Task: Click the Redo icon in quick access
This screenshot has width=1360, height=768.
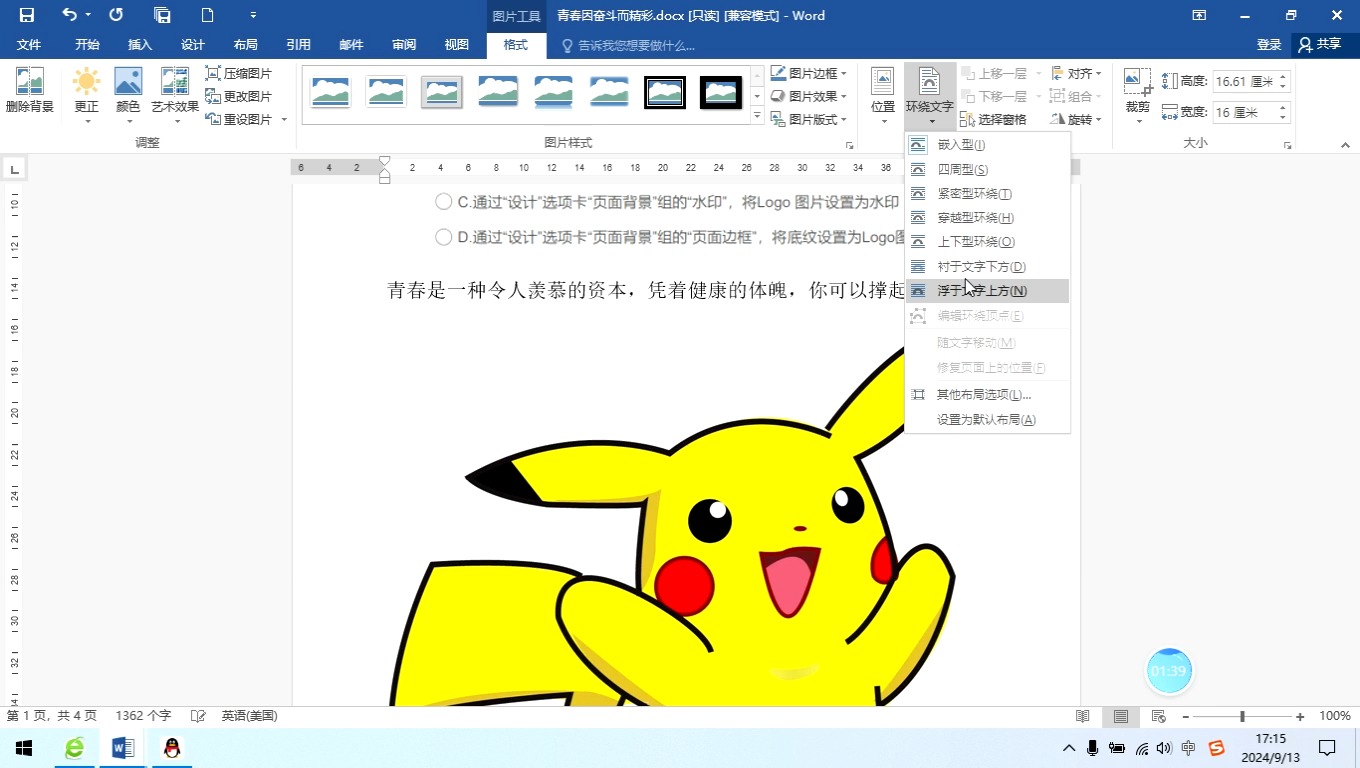Action: pyautogui.click(x=116, y=15)
